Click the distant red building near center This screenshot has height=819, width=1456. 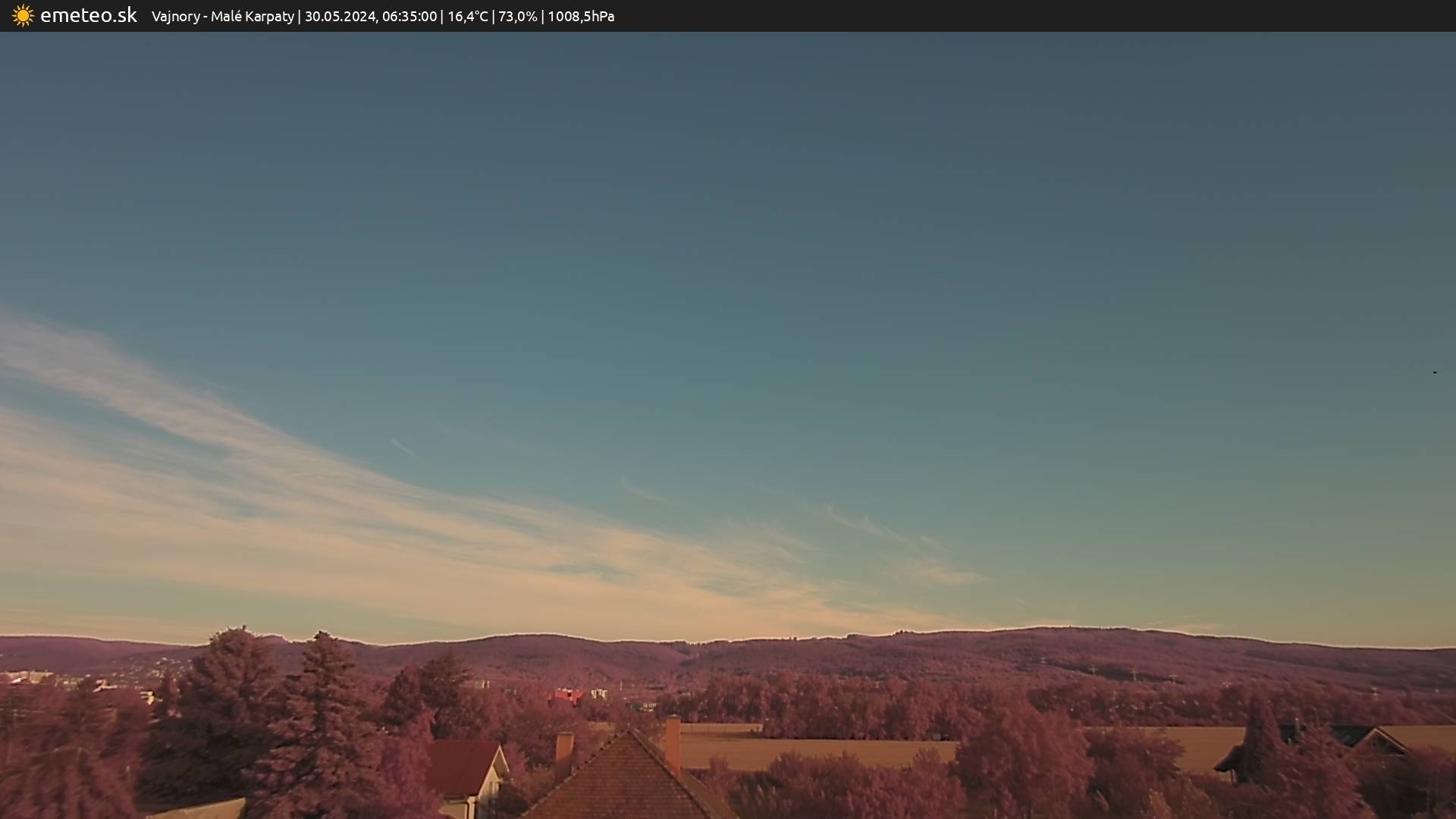pos(567,695)
